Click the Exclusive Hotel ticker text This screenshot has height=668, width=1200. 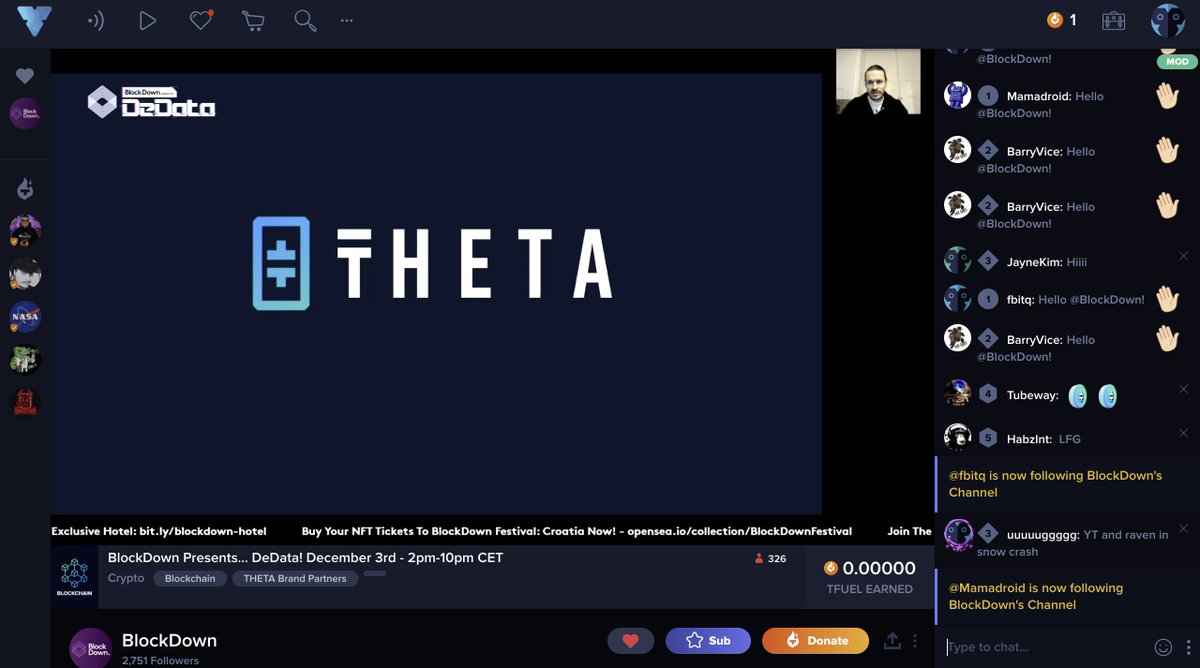[159, 531]
